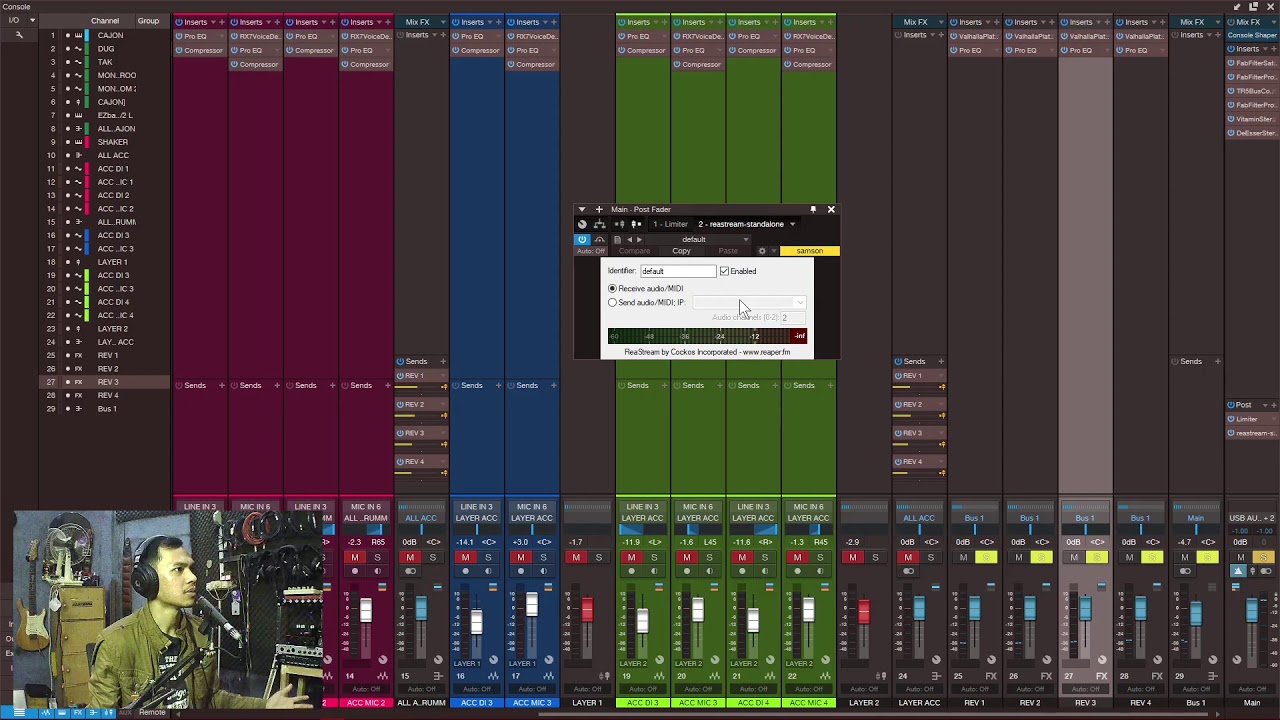
Task: Select Send audio/MIDI; IP radio option
Action: tap(613, 302)
